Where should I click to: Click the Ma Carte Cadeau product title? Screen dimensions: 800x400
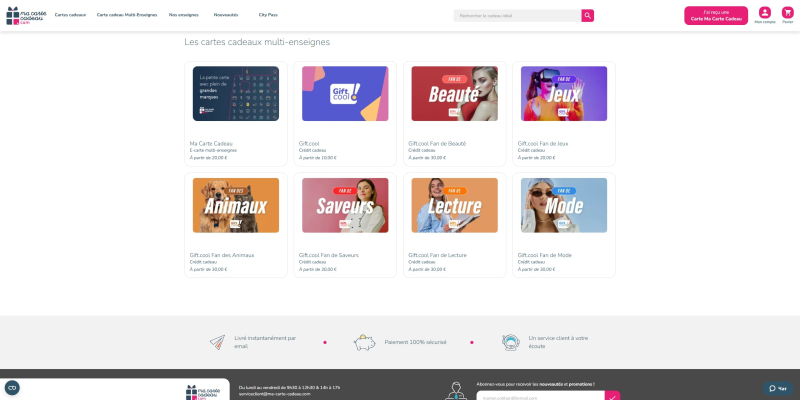click(x=211, y=144)
